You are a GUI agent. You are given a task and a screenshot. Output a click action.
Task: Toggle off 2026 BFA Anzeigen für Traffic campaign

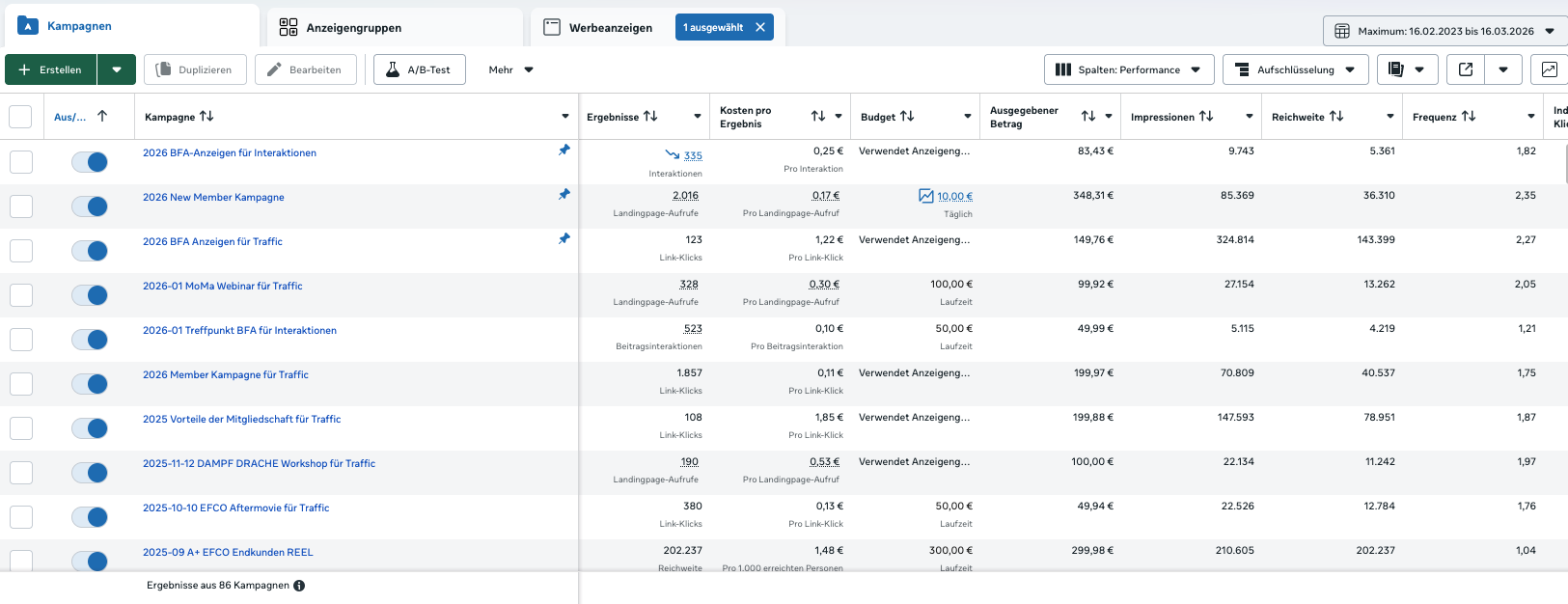[x=90, y=251]
